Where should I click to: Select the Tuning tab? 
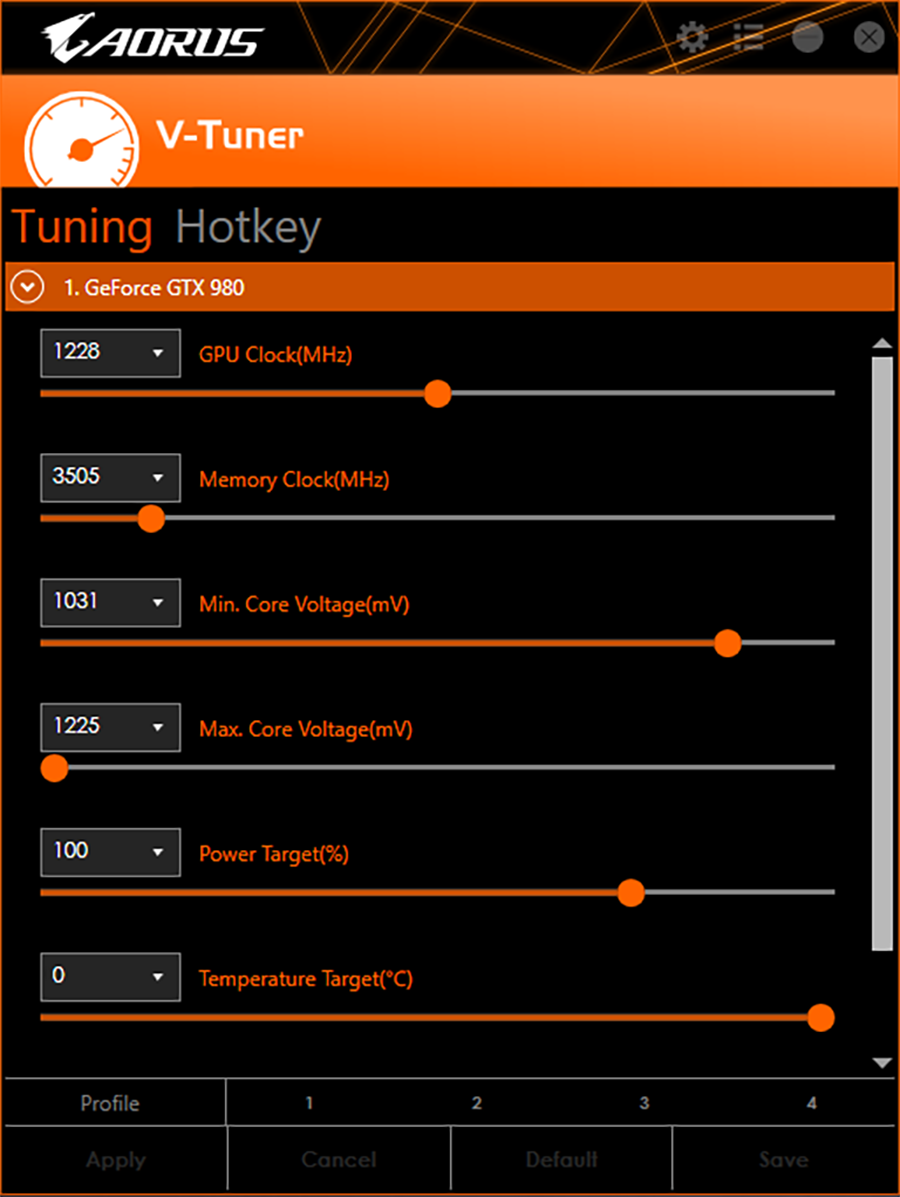click(82, 227)
